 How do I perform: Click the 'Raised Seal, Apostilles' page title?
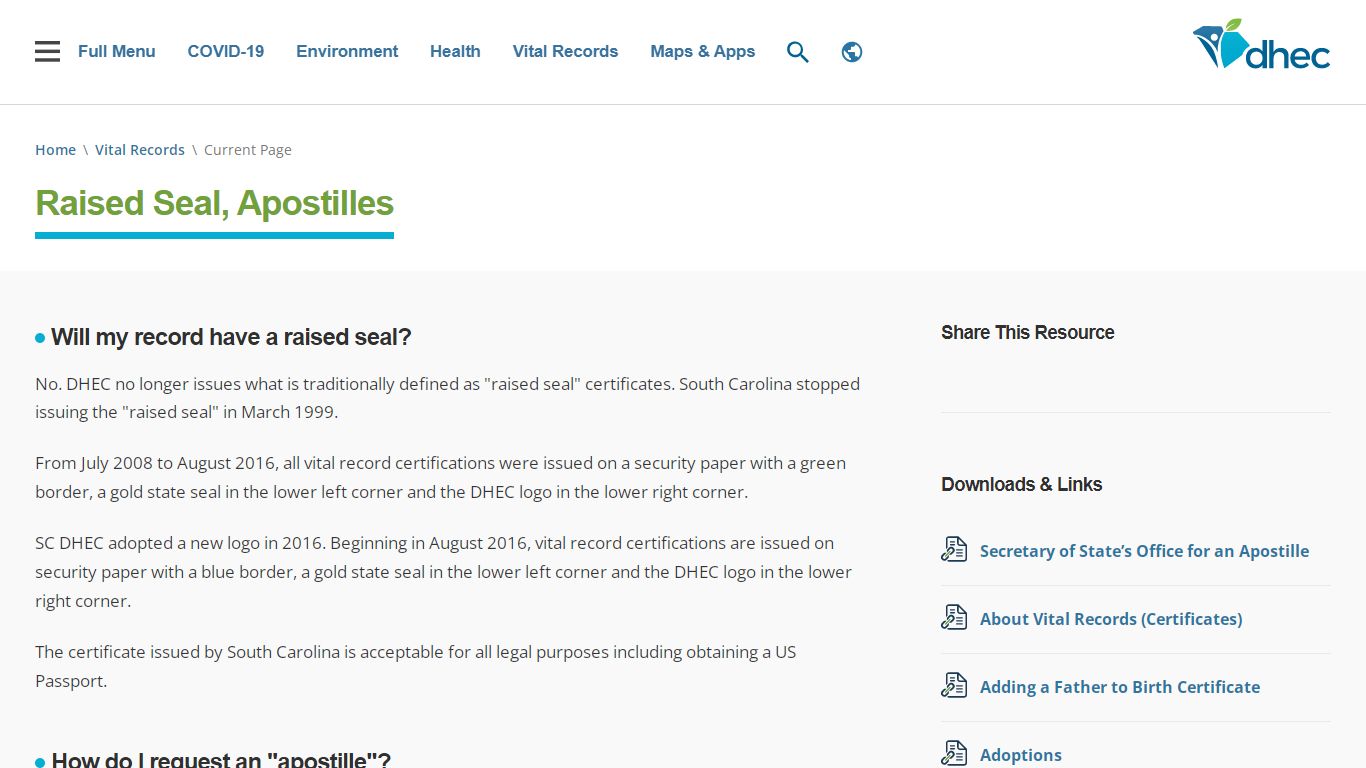pos(214,203)
